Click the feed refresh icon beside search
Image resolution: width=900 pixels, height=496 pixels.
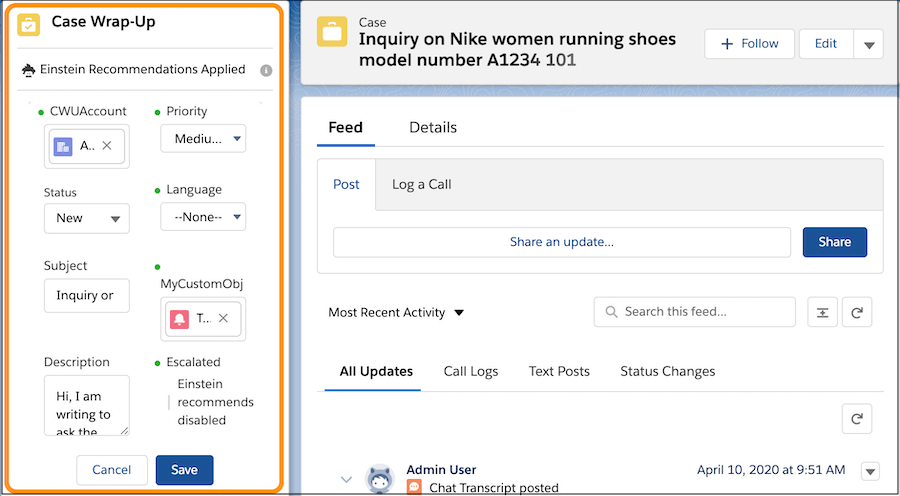click(856, 312)
